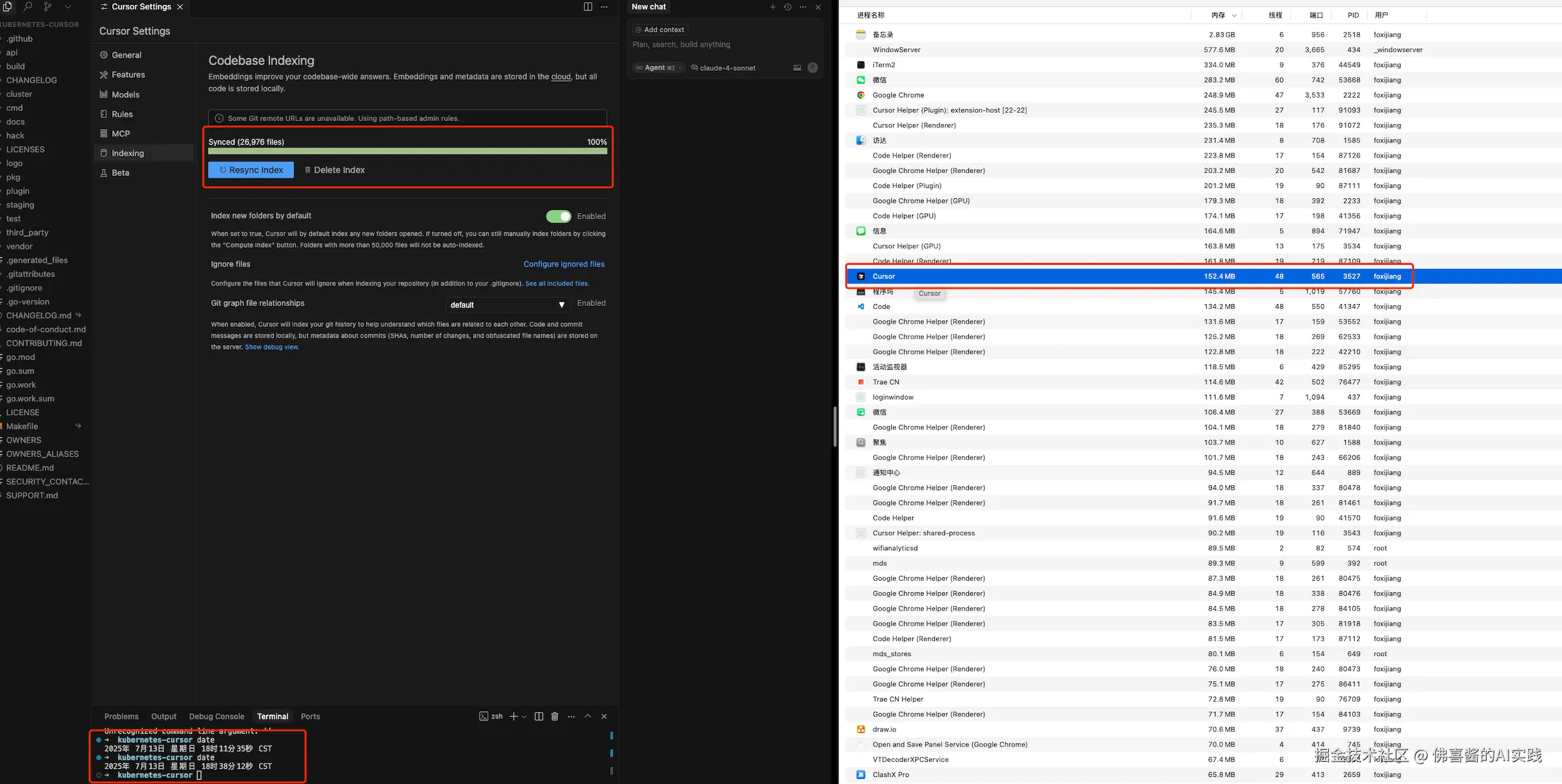Switch to the Debug Console tab

(216, 716)
